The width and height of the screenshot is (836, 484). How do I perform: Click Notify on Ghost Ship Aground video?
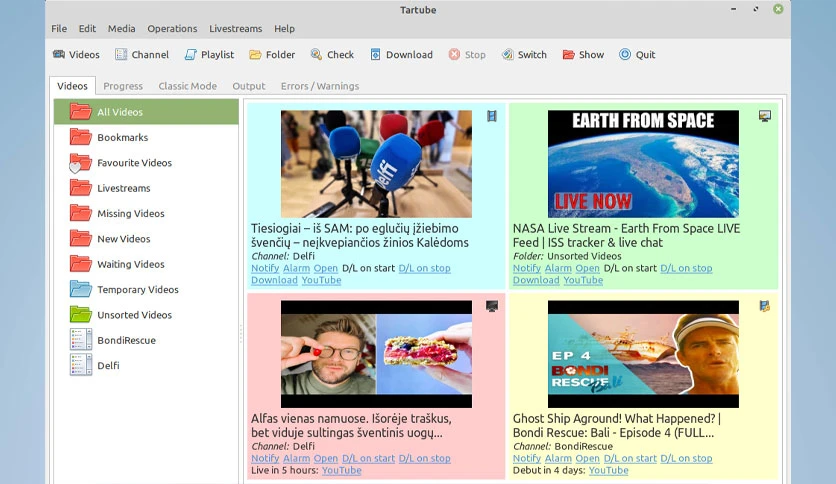pos(527,458)
